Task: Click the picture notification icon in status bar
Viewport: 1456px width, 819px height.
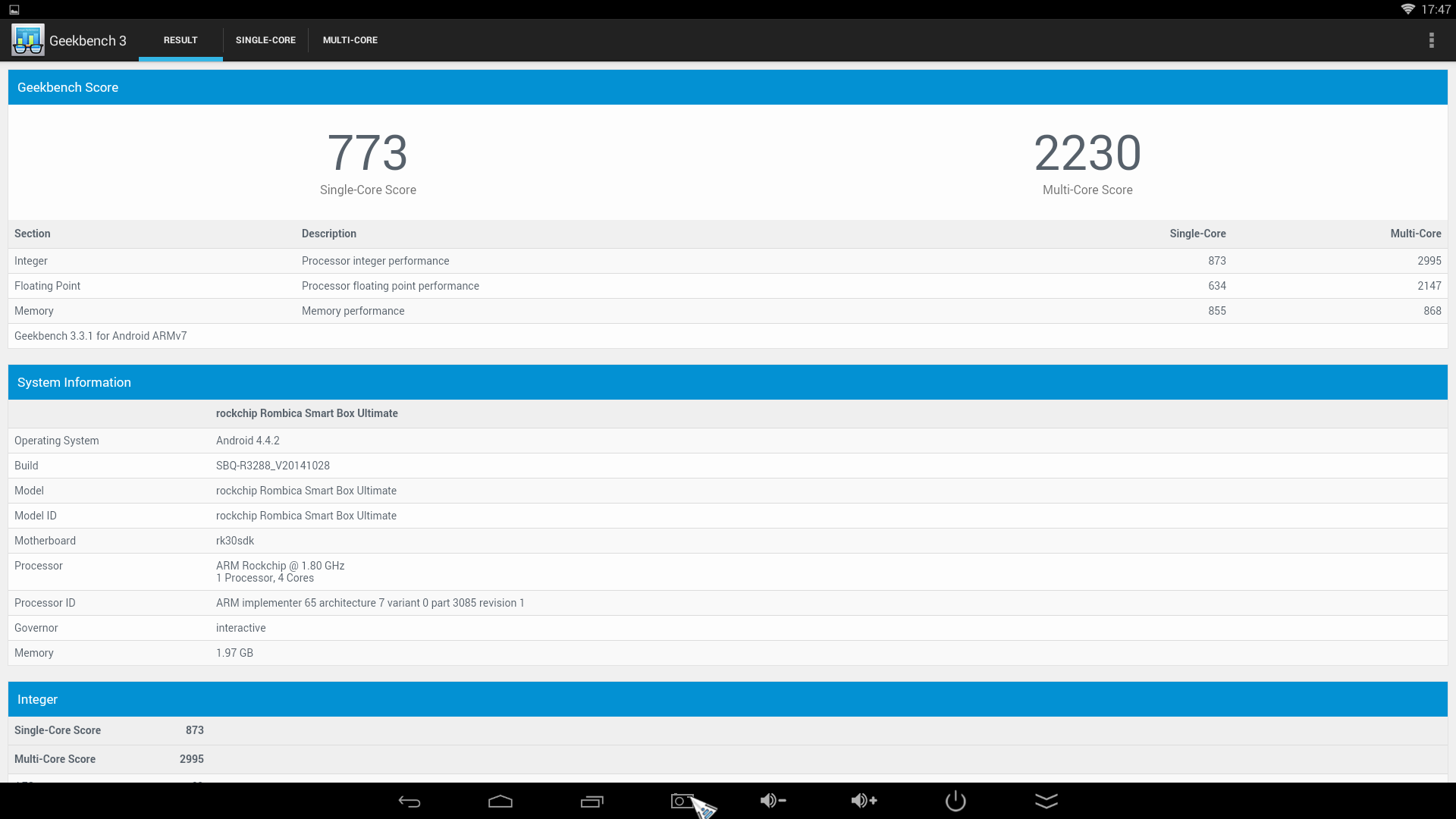Action: (x=14, y=10)
